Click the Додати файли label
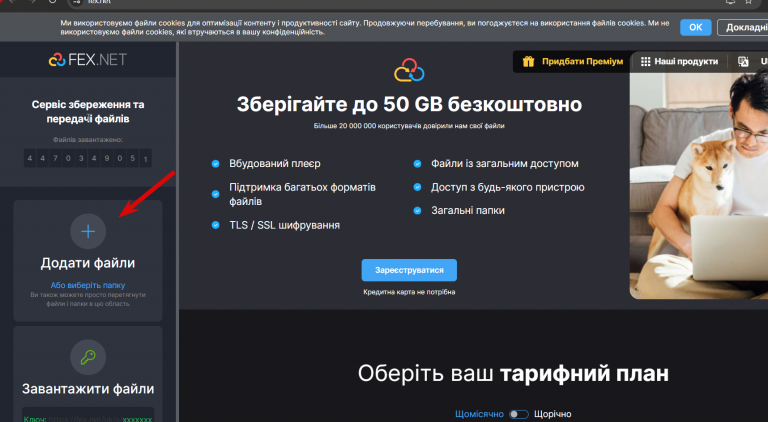The height and width of the screenshot is (422, 768). click(88, 263)
